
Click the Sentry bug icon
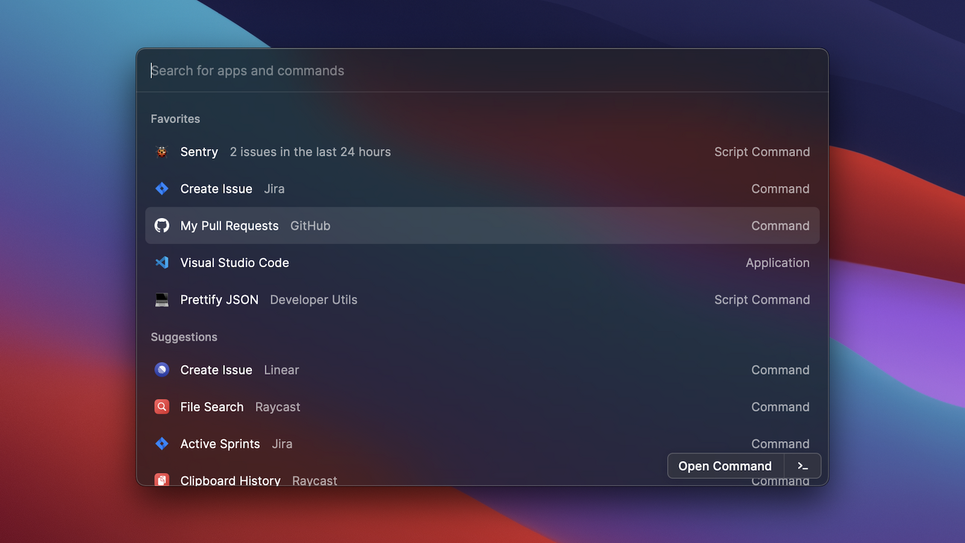point(162,151)
